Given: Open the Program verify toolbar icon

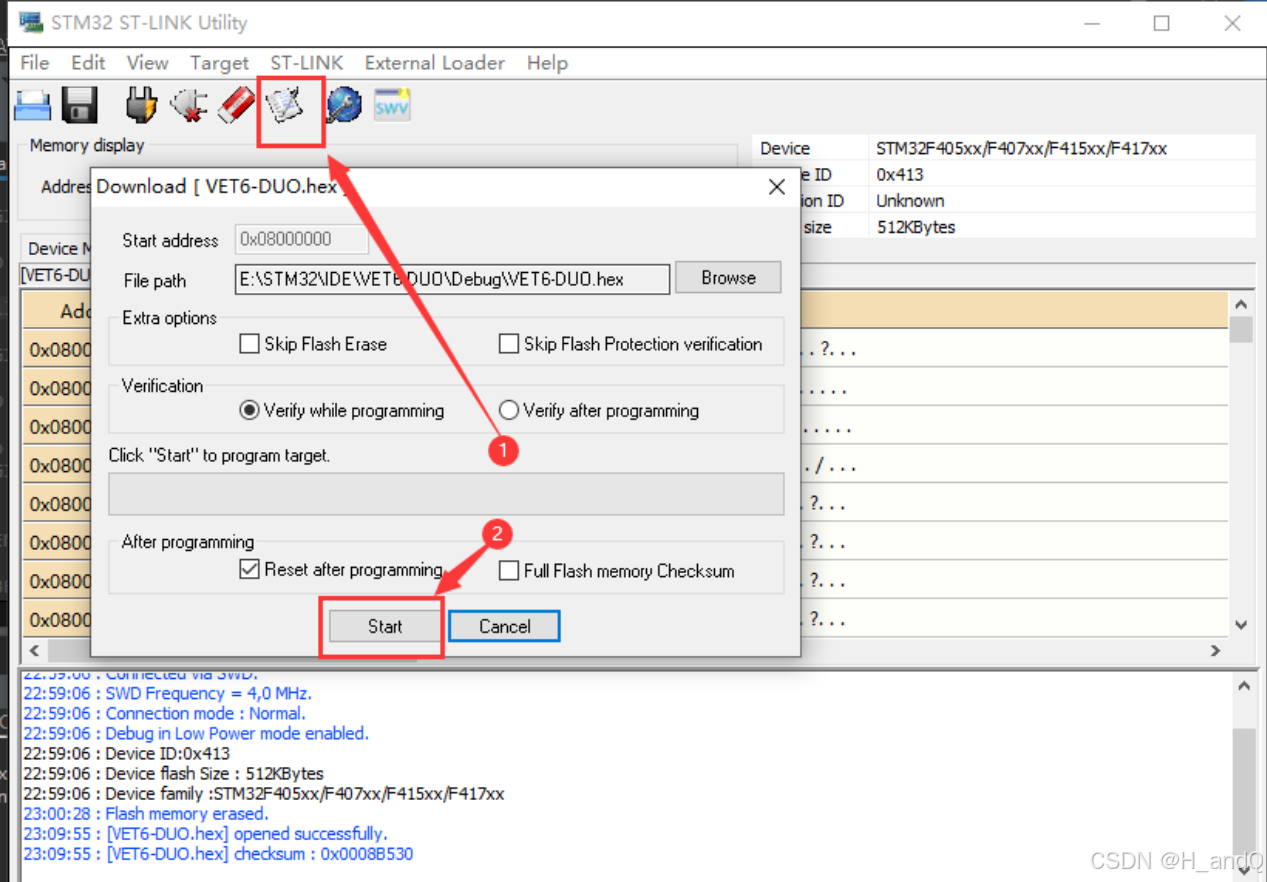Looking at the screenshot, I should tap(286, 105).
